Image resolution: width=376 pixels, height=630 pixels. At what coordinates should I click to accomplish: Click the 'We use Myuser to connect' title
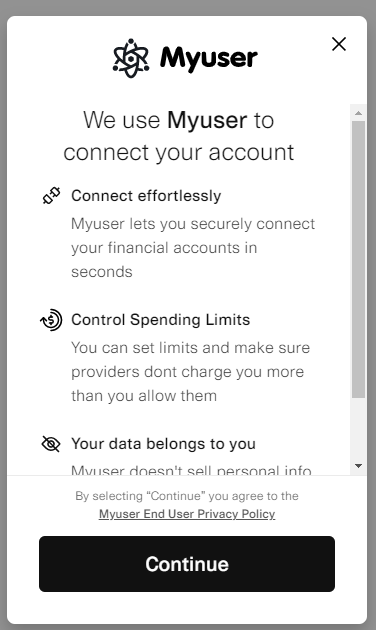(179, 136)
